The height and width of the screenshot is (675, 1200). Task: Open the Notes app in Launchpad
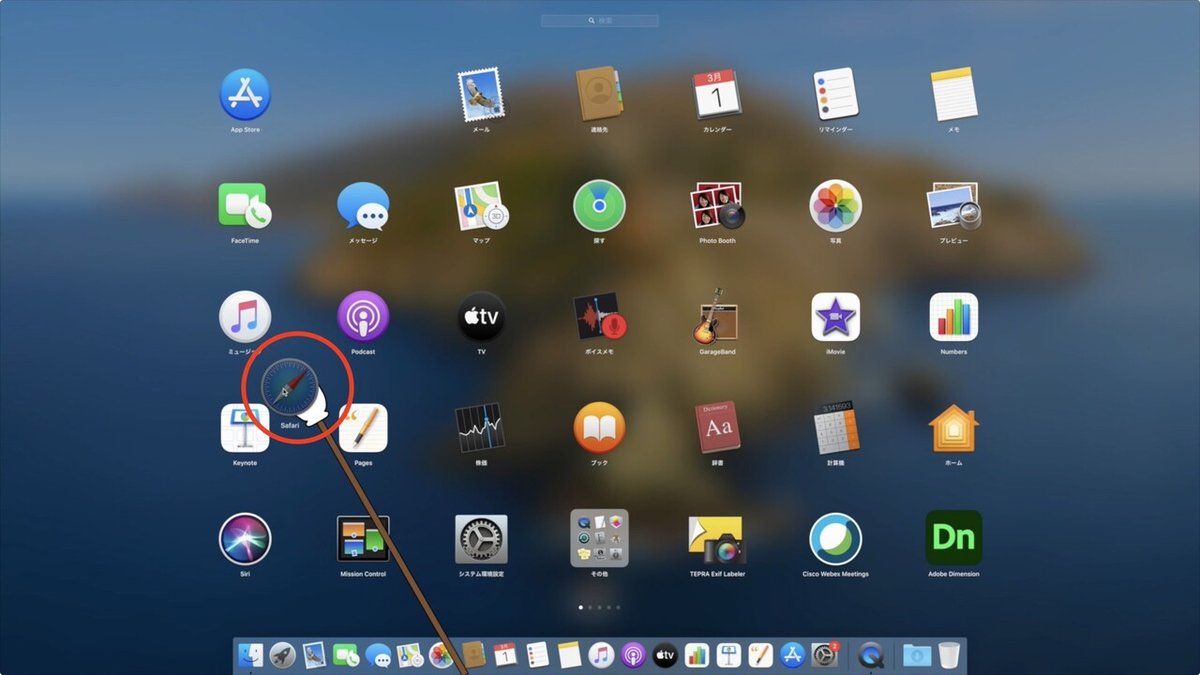[953, 95]
